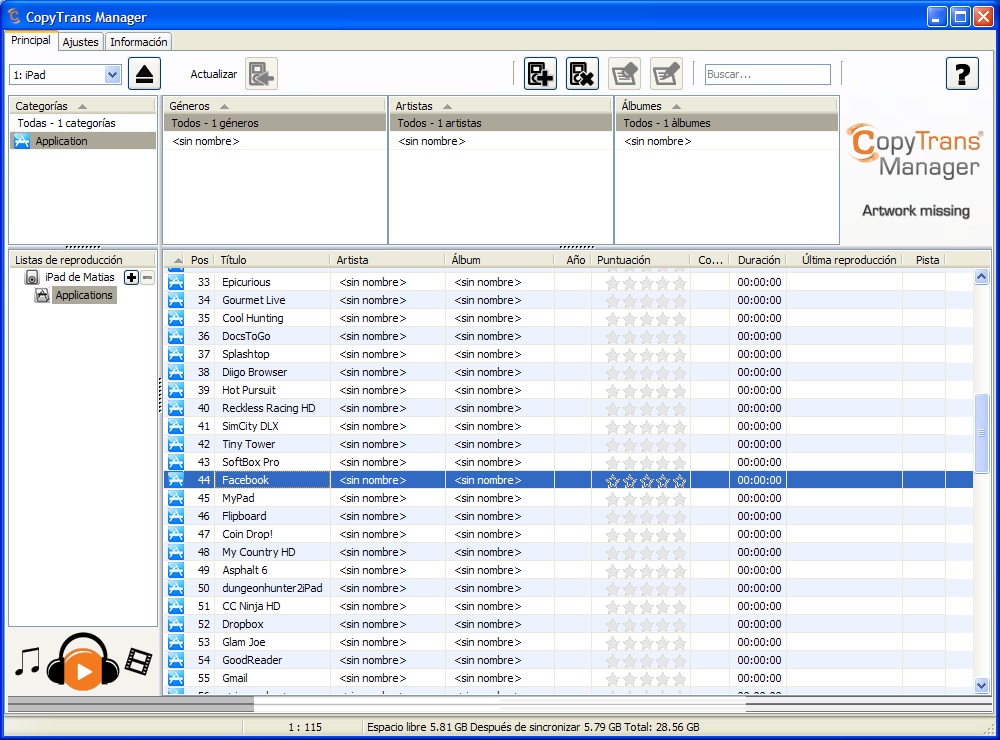Sort Artistas list via header
The width and height of the screenshot is (1000, 740).
click(501, 106)
